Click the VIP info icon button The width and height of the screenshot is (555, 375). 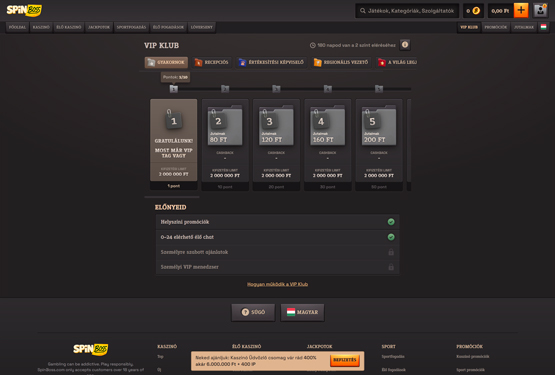(405, 45)
